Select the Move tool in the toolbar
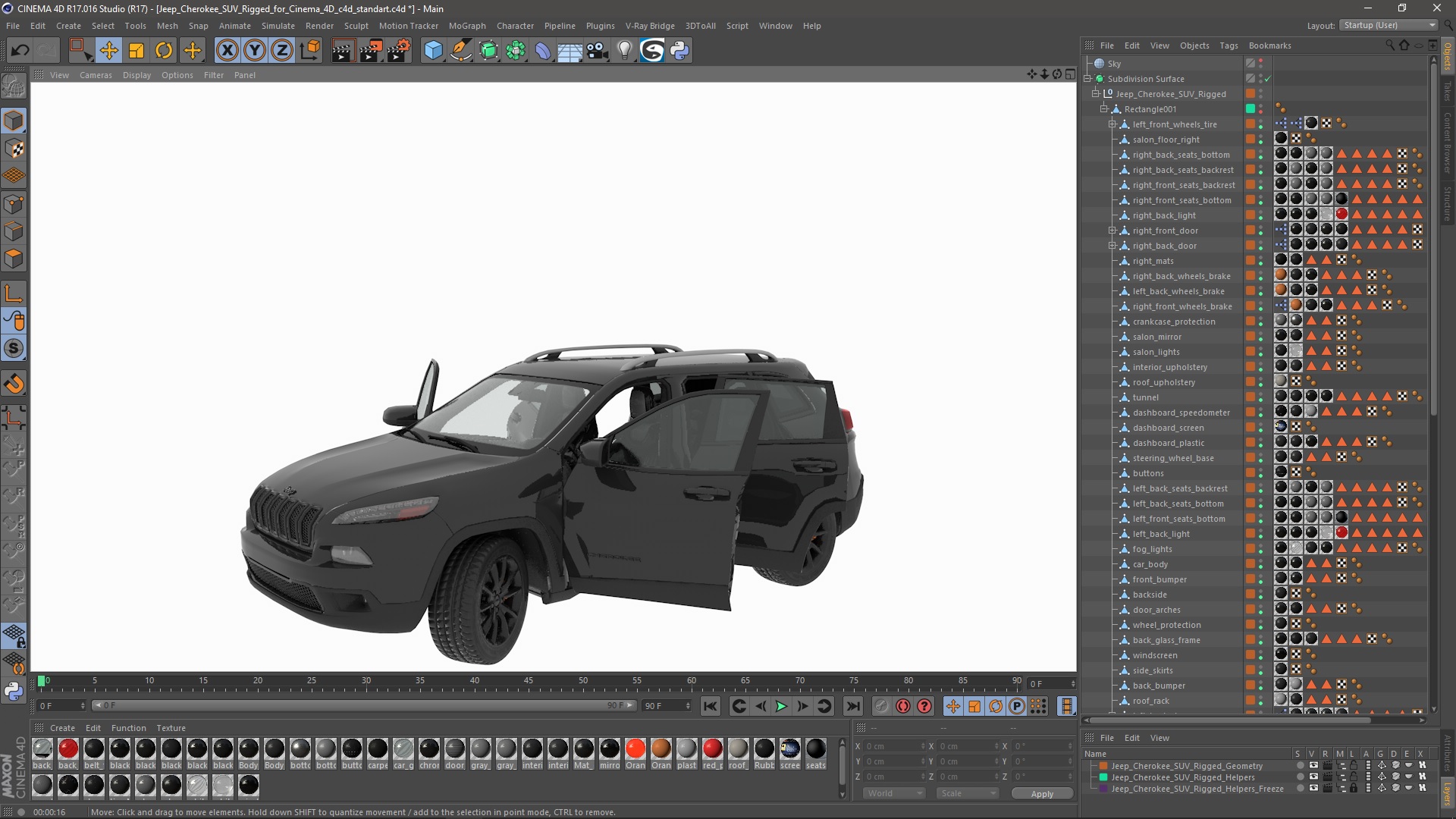 point(108,51)
